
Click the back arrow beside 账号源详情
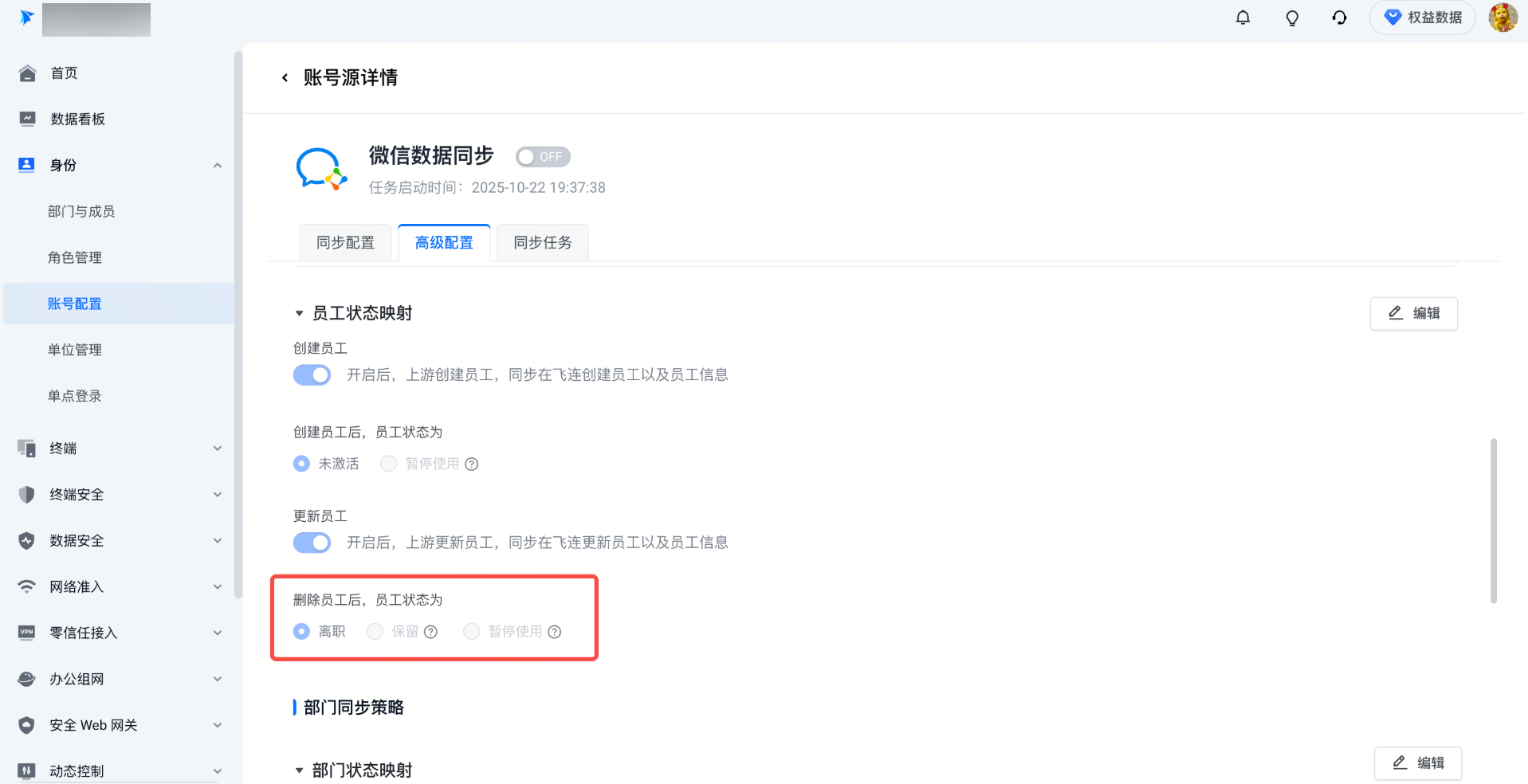coord(285,77)
